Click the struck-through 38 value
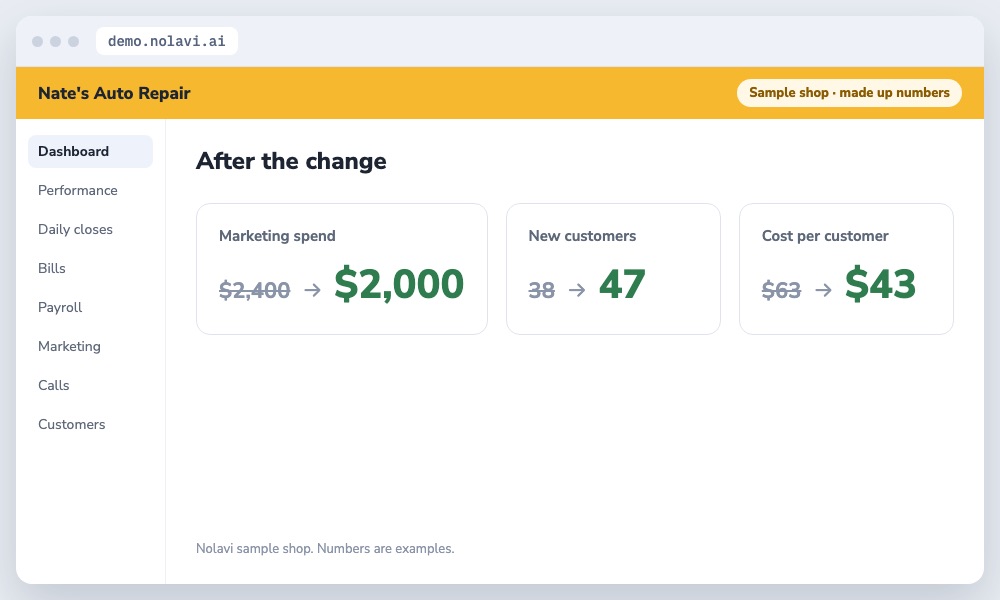Viewport: 1000px width, 600px height. 541,290
